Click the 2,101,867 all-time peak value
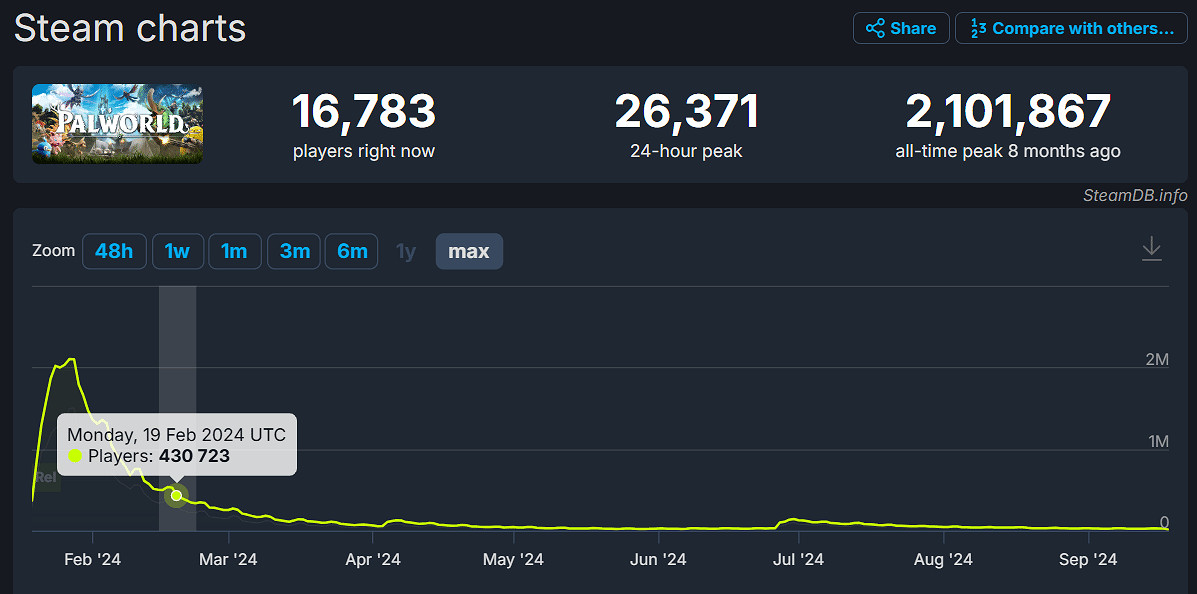 tap(1008, 112)
